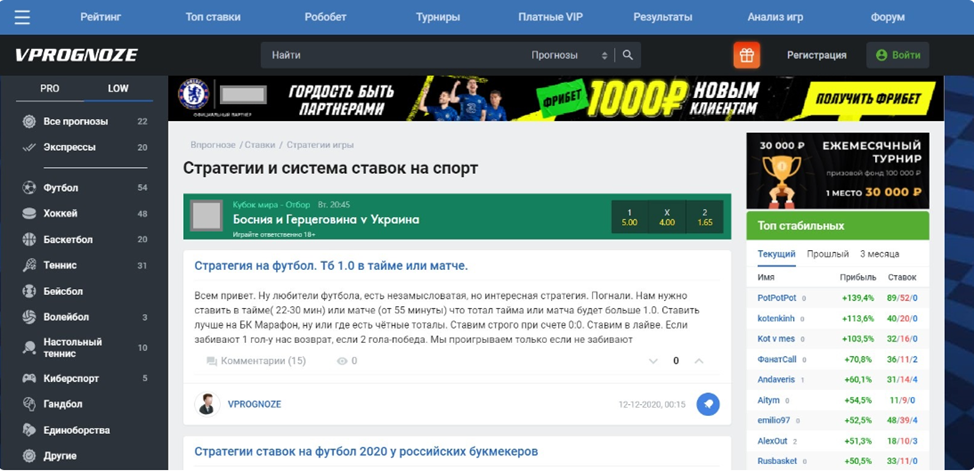Switch to LOW forecasts toggle

click(x=118, y=89)
